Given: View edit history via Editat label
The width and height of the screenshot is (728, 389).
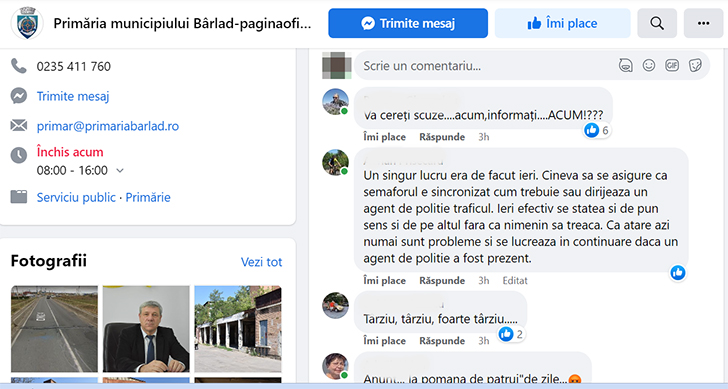Looking at the screenshot, I should [x=515, y=280].
